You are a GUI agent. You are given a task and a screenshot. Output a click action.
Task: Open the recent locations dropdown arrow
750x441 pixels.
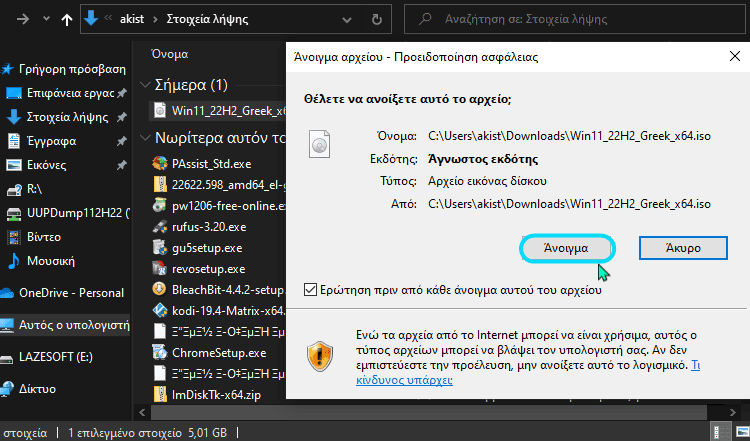[x=46, y=19]
